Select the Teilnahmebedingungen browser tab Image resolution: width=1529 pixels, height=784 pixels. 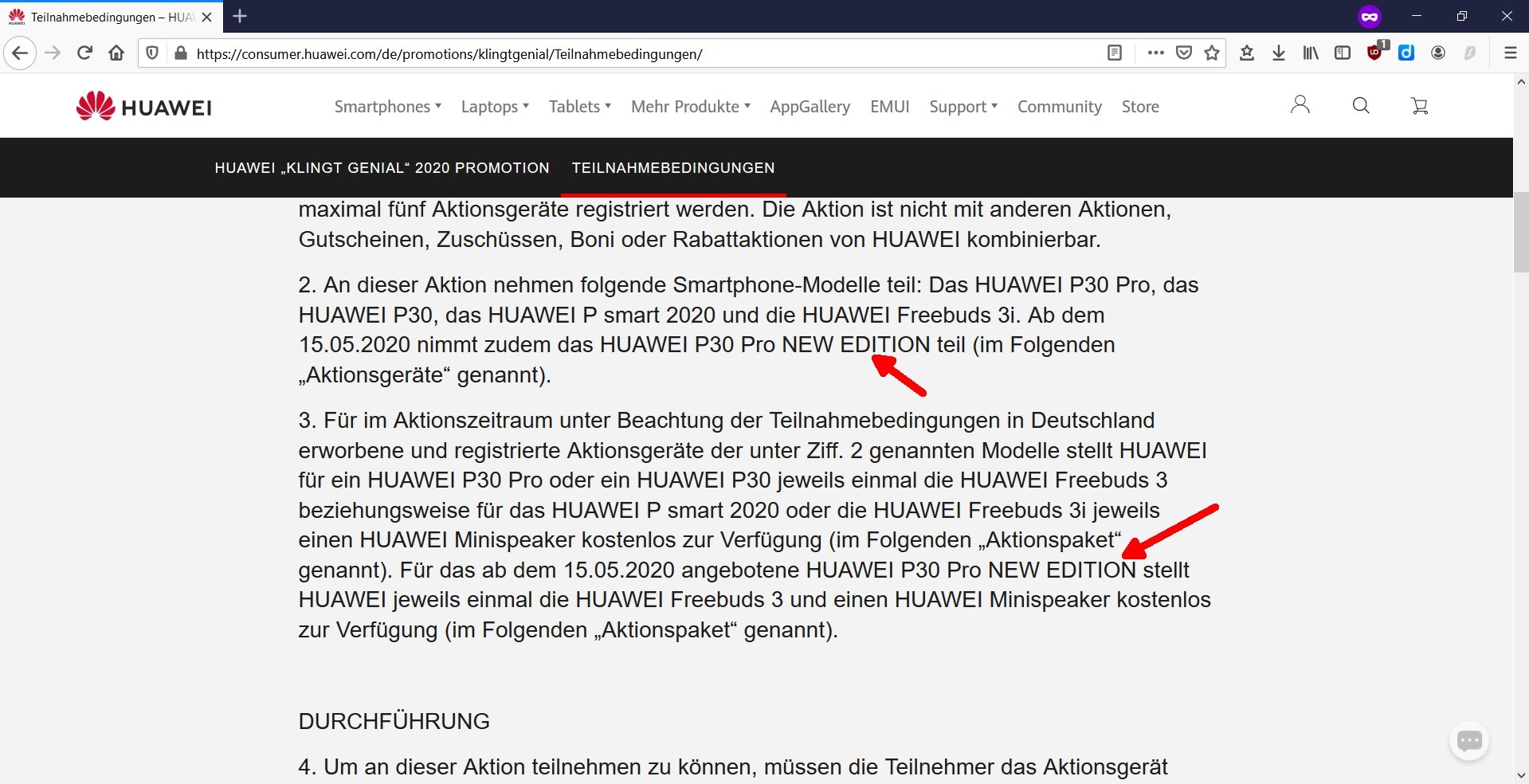(x=112, y=17)
